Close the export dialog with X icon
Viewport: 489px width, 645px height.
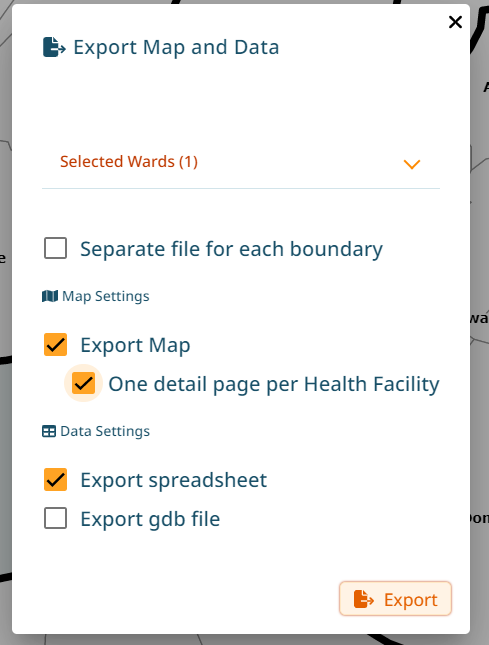tap(455, 22)
